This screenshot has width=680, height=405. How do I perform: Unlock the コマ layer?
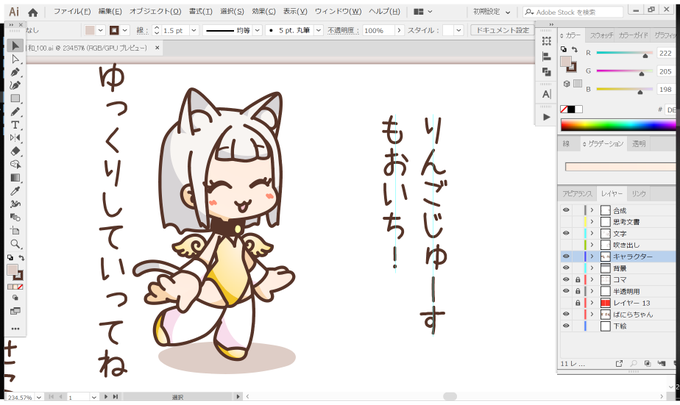click(578, 280)
